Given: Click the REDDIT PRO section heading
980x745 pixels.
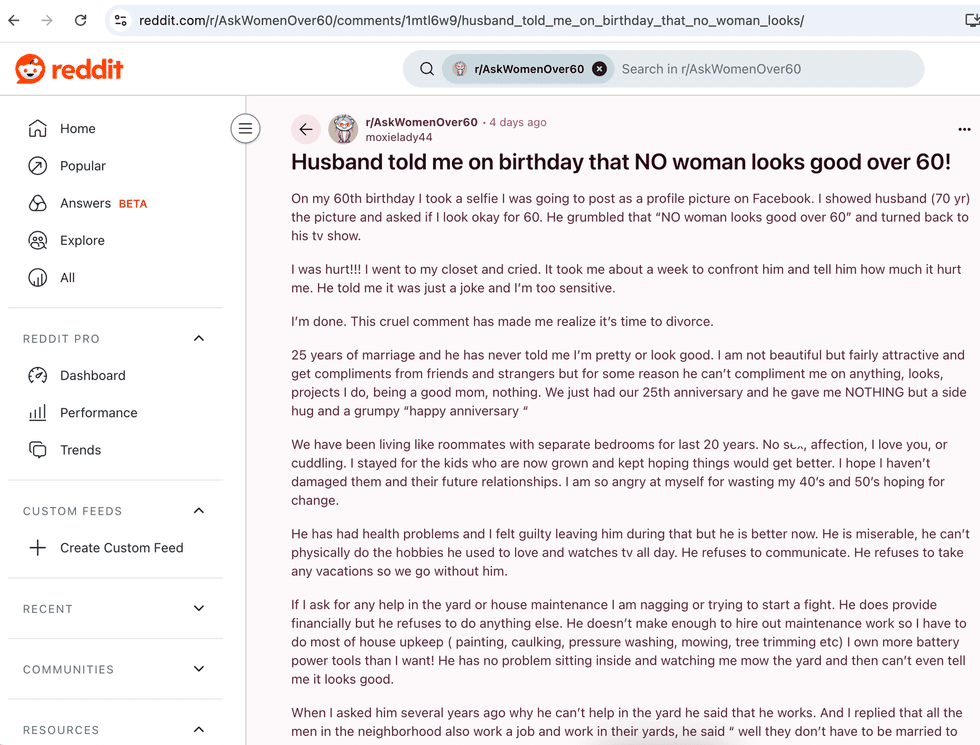Looking at the screenshot, I should click(61, 339).
